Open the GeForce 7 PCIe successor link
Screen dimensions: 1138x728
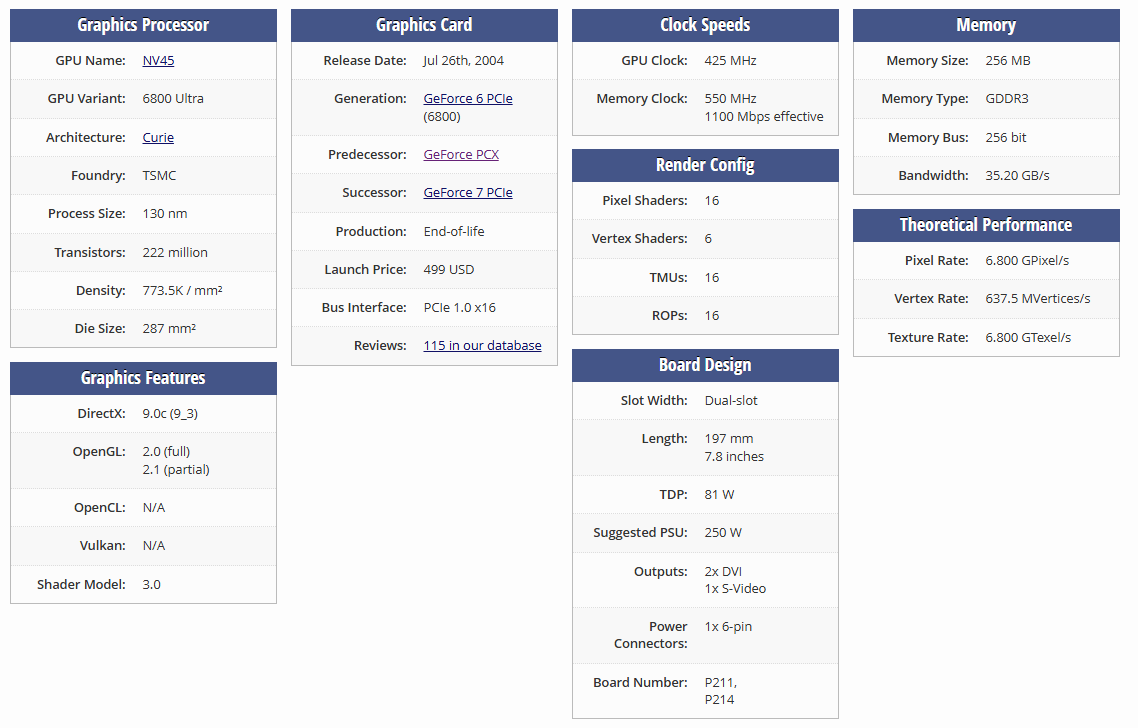[468, 193]
